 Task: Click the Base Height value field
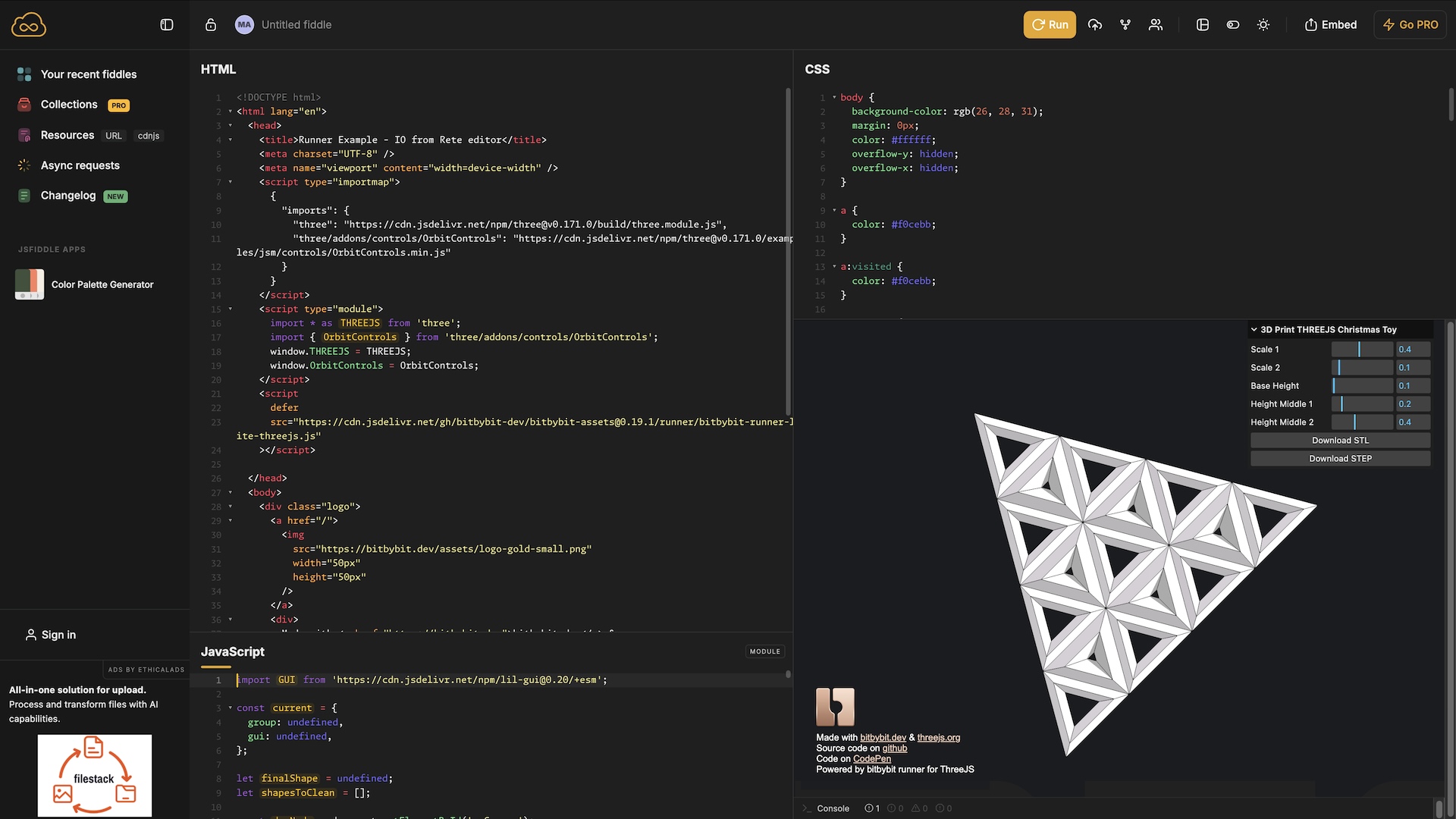pyautogui.click(x=1414, y=386)
